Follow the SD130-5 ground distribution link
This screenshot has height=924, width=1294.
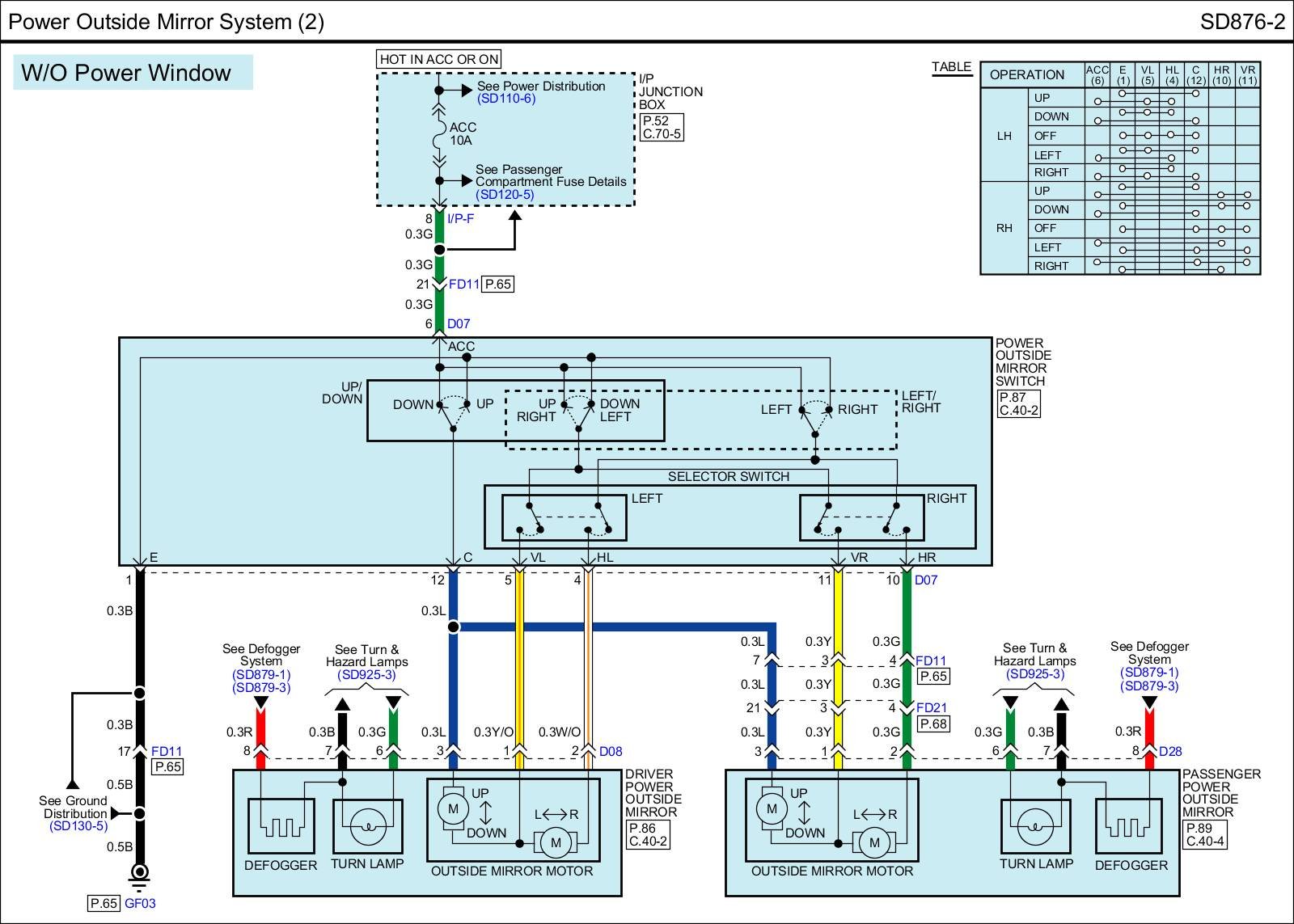point(78,826)
